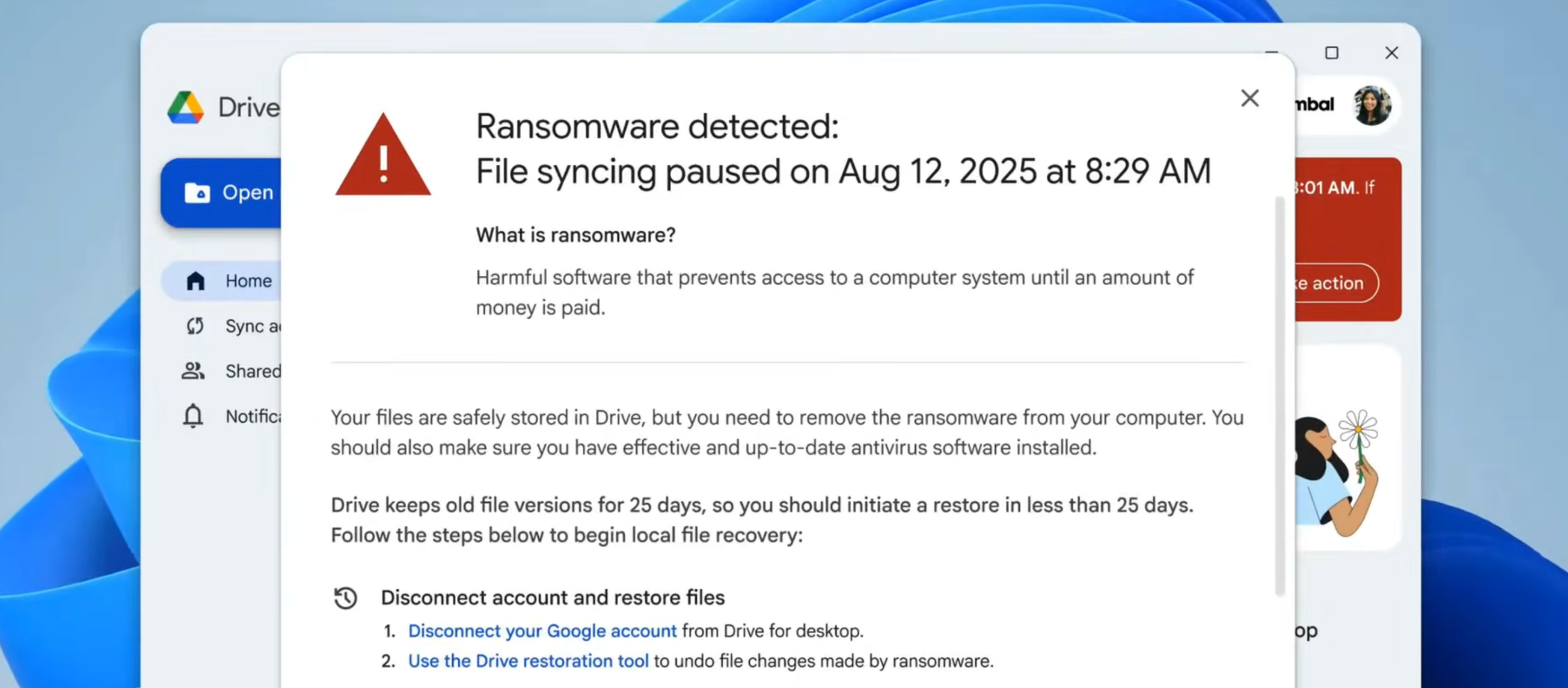
Task: Click the restore history clock icon
Action: (x=346, y=597)
